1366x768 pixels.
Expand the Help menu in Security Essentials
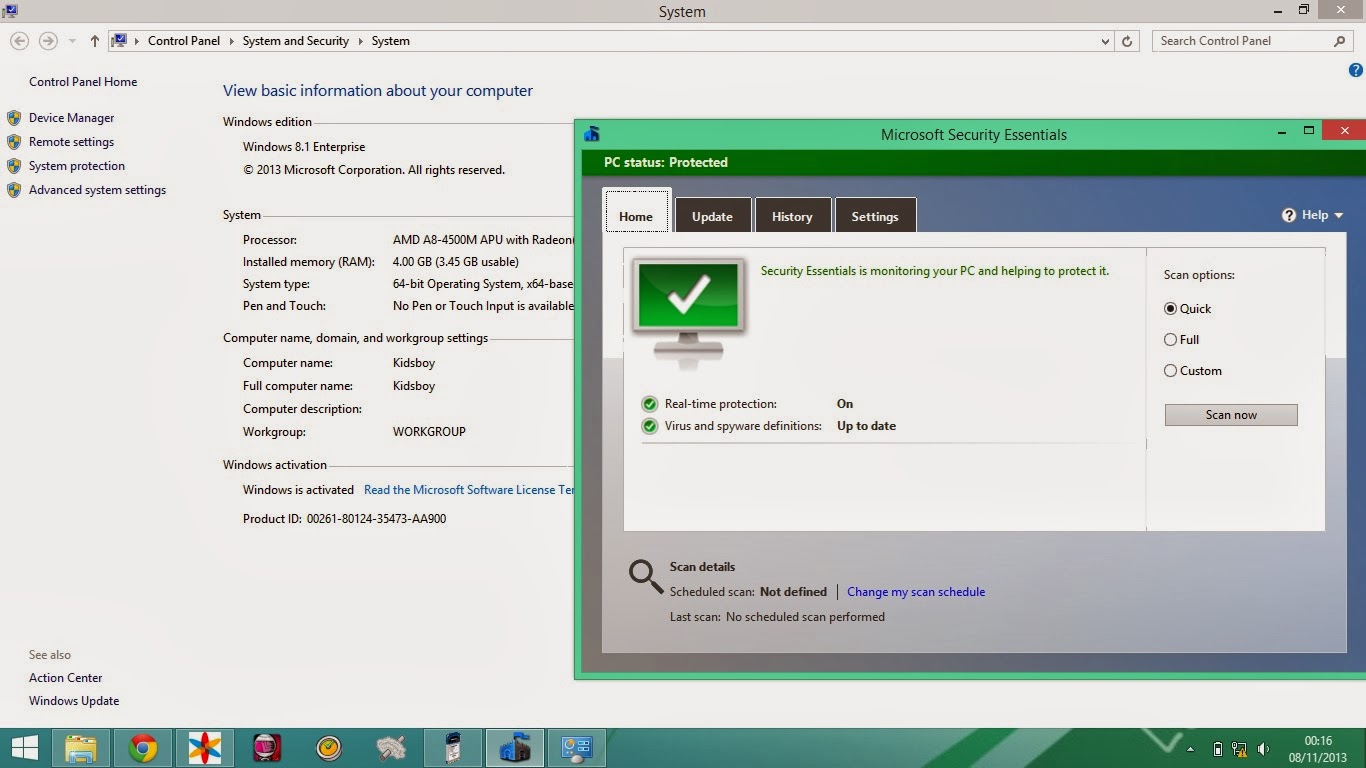pos(1339,215)
